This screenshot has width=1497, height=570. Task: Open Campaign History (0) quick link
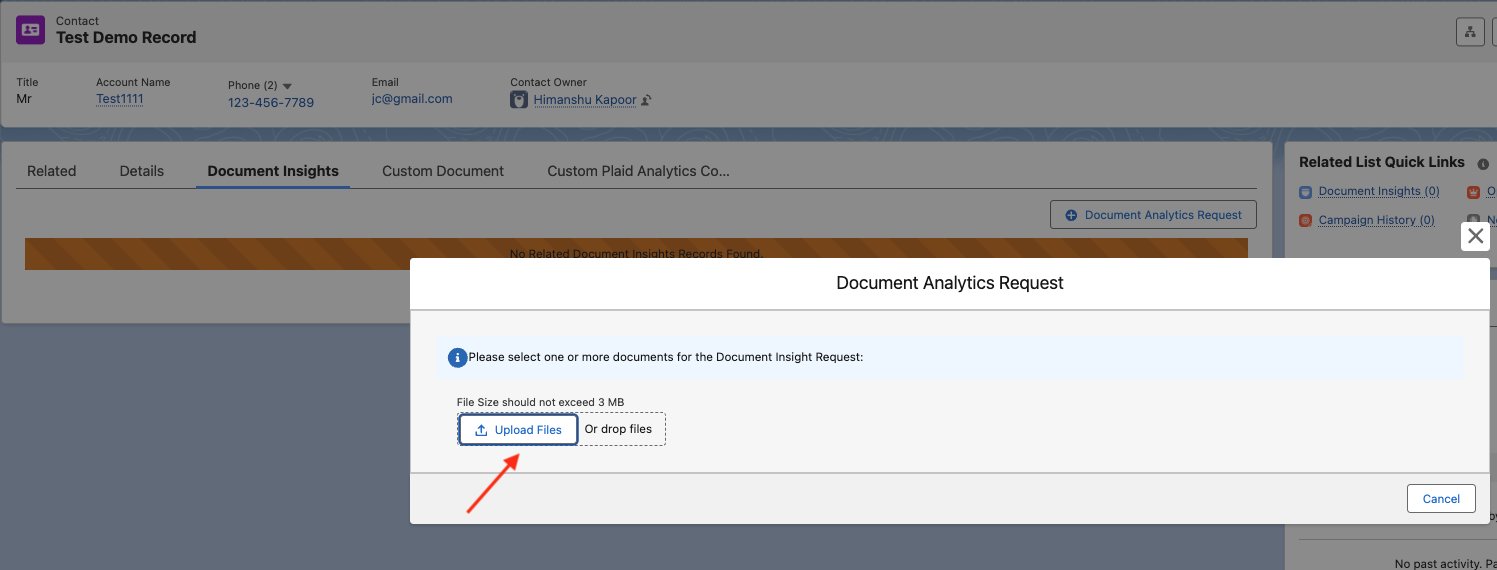[1376, 220]
